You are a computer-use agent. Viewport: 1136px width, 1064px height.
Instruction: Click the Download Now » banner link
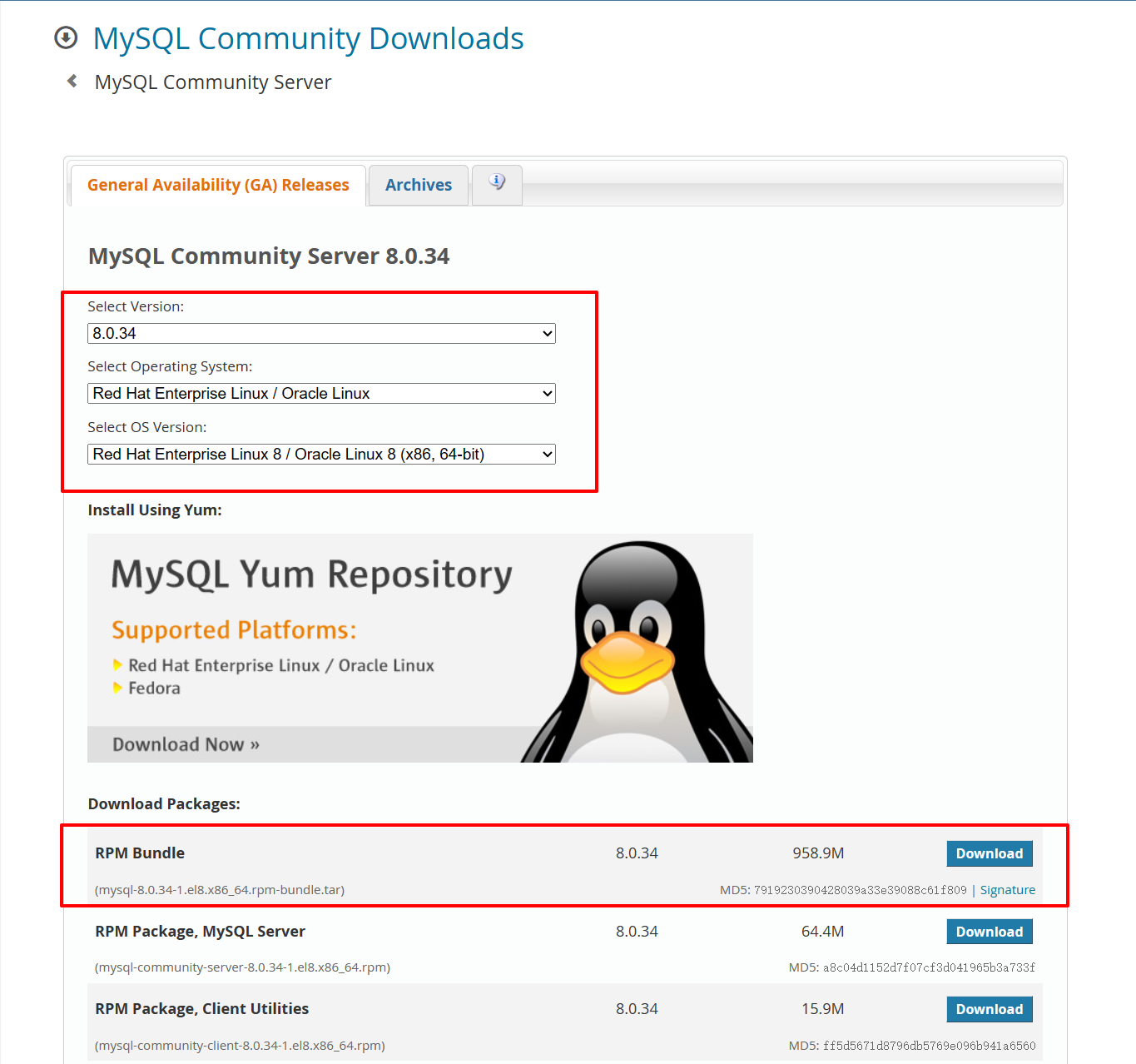[186, 744]
